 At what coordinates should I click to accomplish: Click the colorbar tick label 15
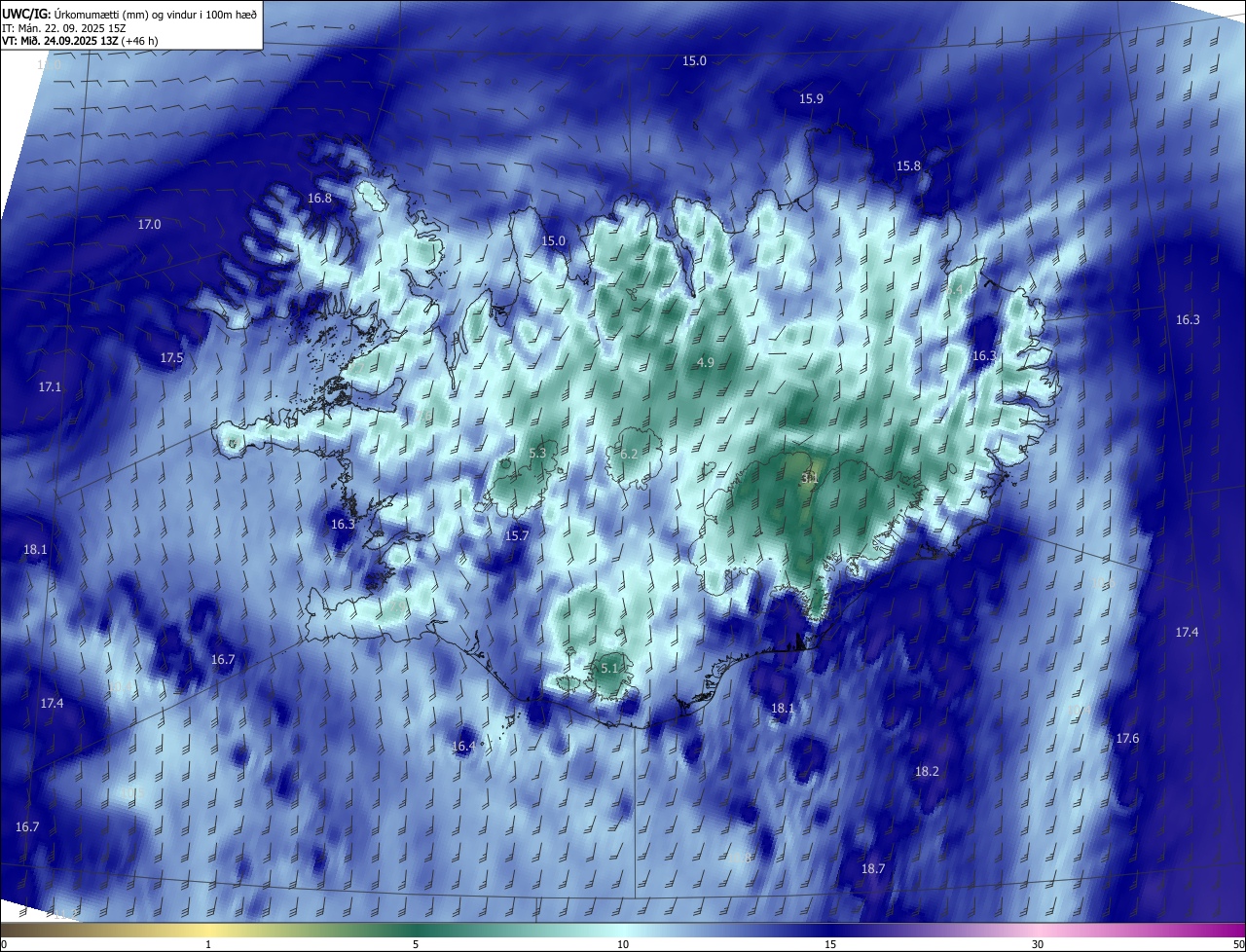click(830, 944)
